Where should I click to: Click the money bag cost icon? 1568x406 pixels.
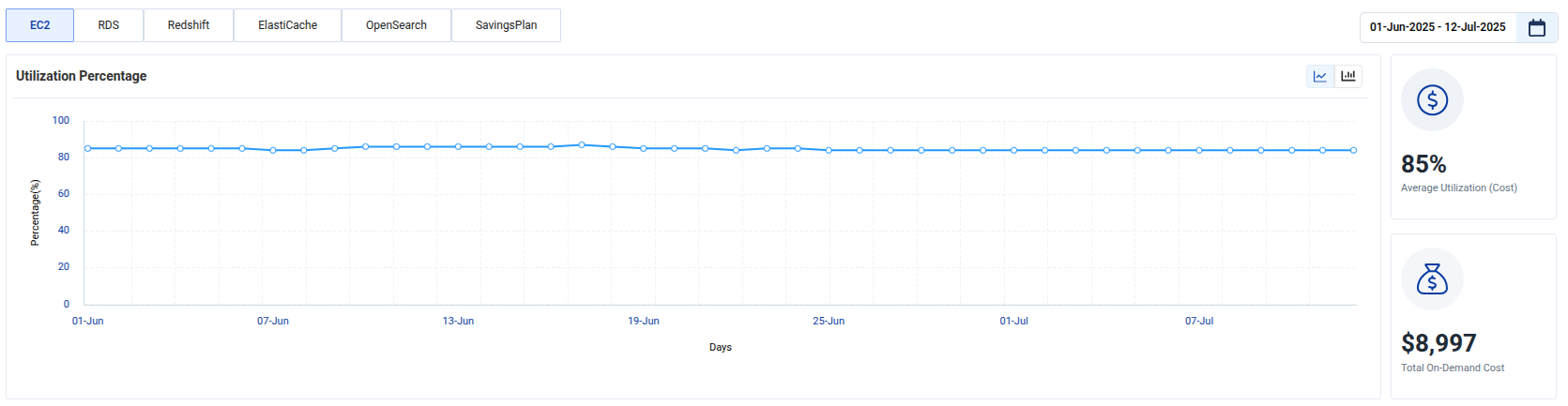pyautogui.click(x=1432, y=278)
